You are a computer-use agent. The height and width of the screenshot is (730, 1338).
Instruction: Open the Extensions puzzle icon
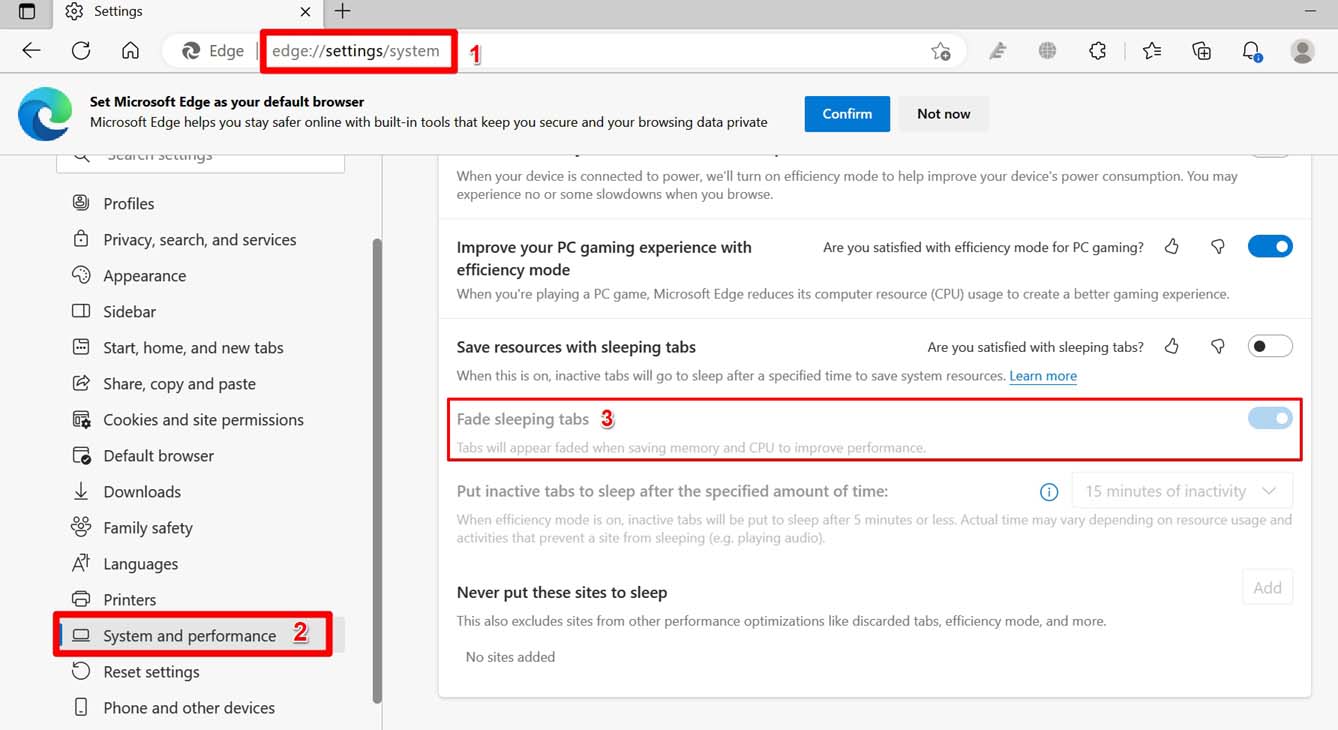point(1097,50)
